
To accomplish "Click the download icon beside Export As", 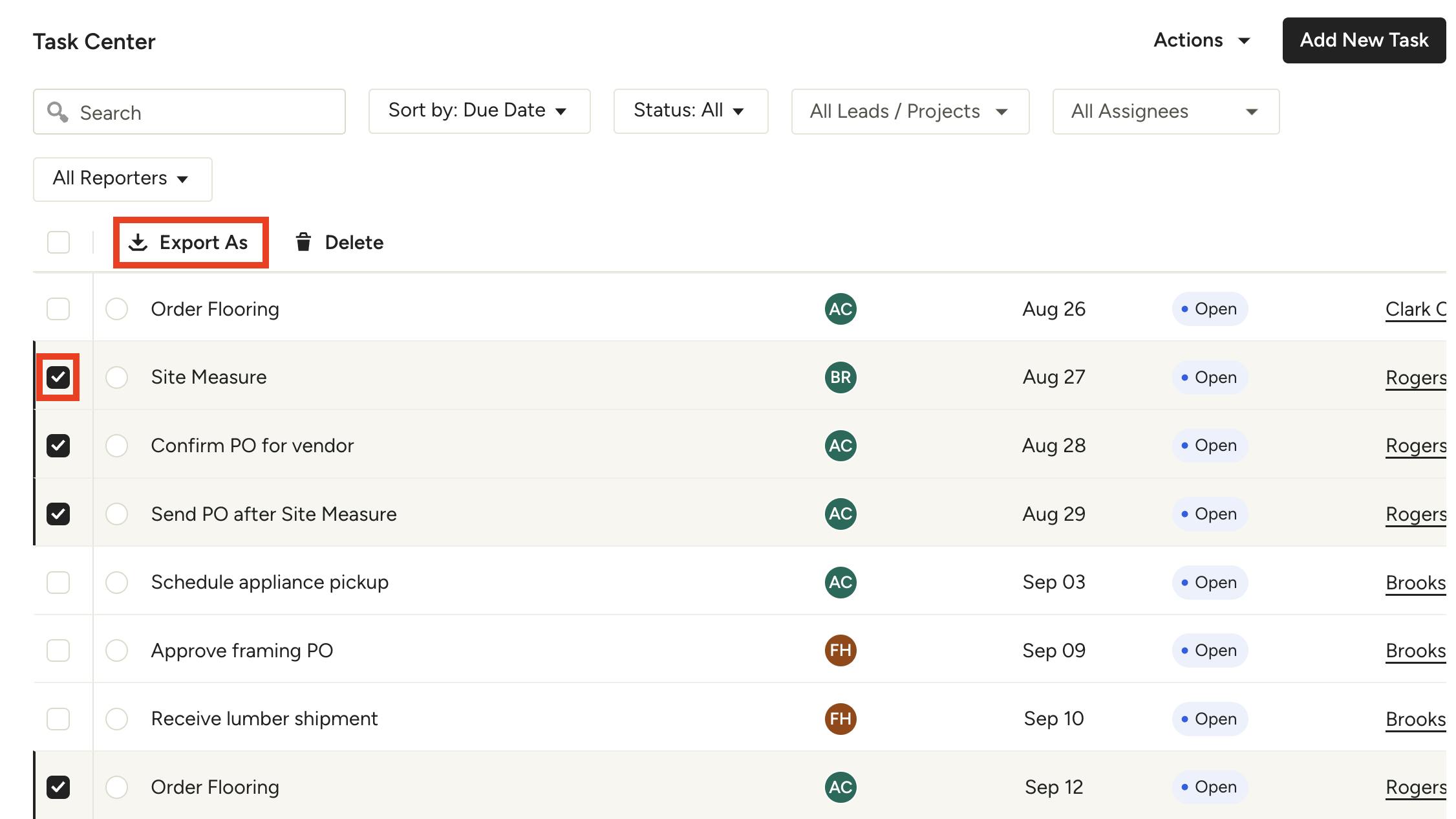I will pyautogui.click(x=139, y=242).
